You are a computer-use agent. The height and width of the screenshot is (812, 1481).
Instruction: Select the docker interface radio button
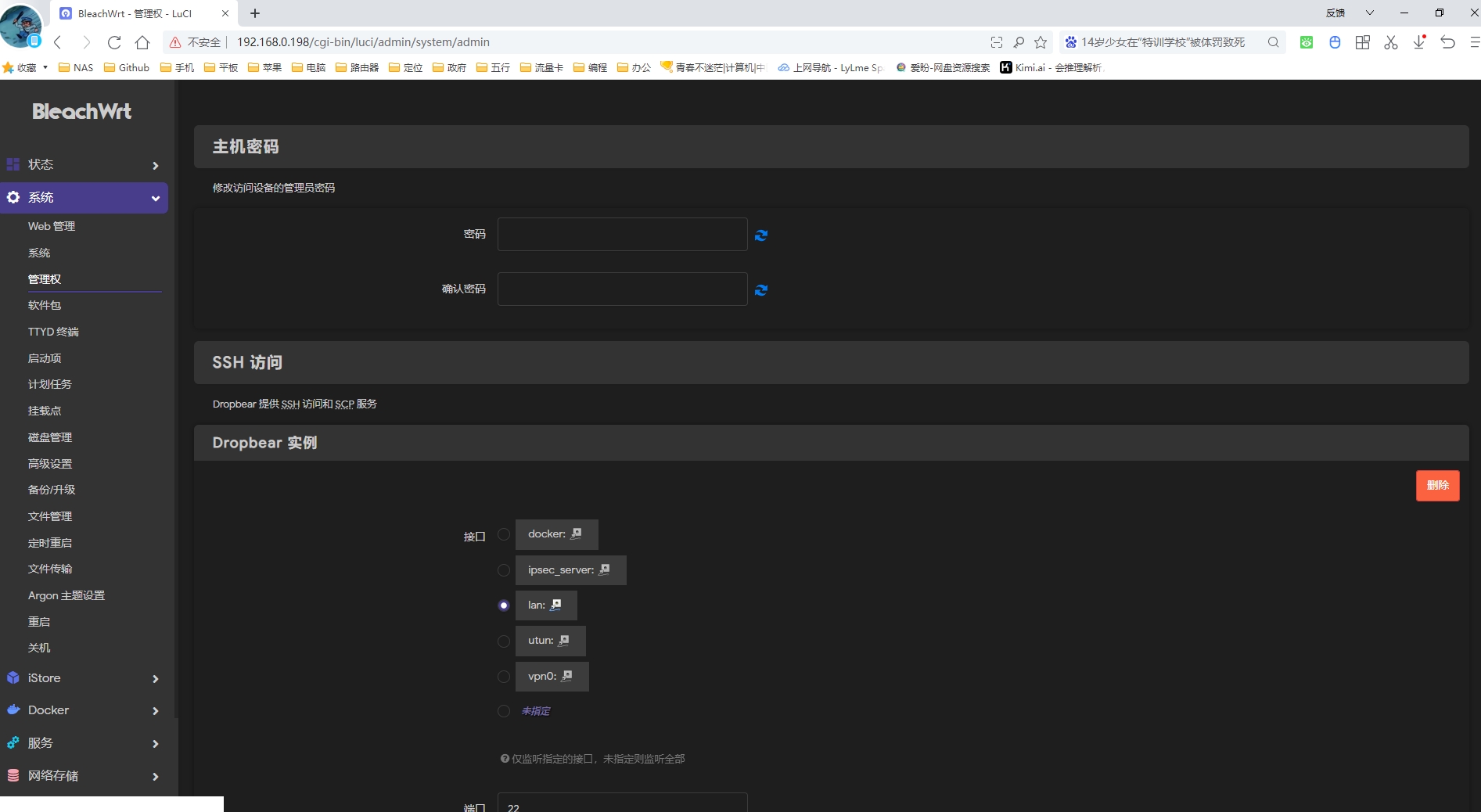tap(504, 534)
